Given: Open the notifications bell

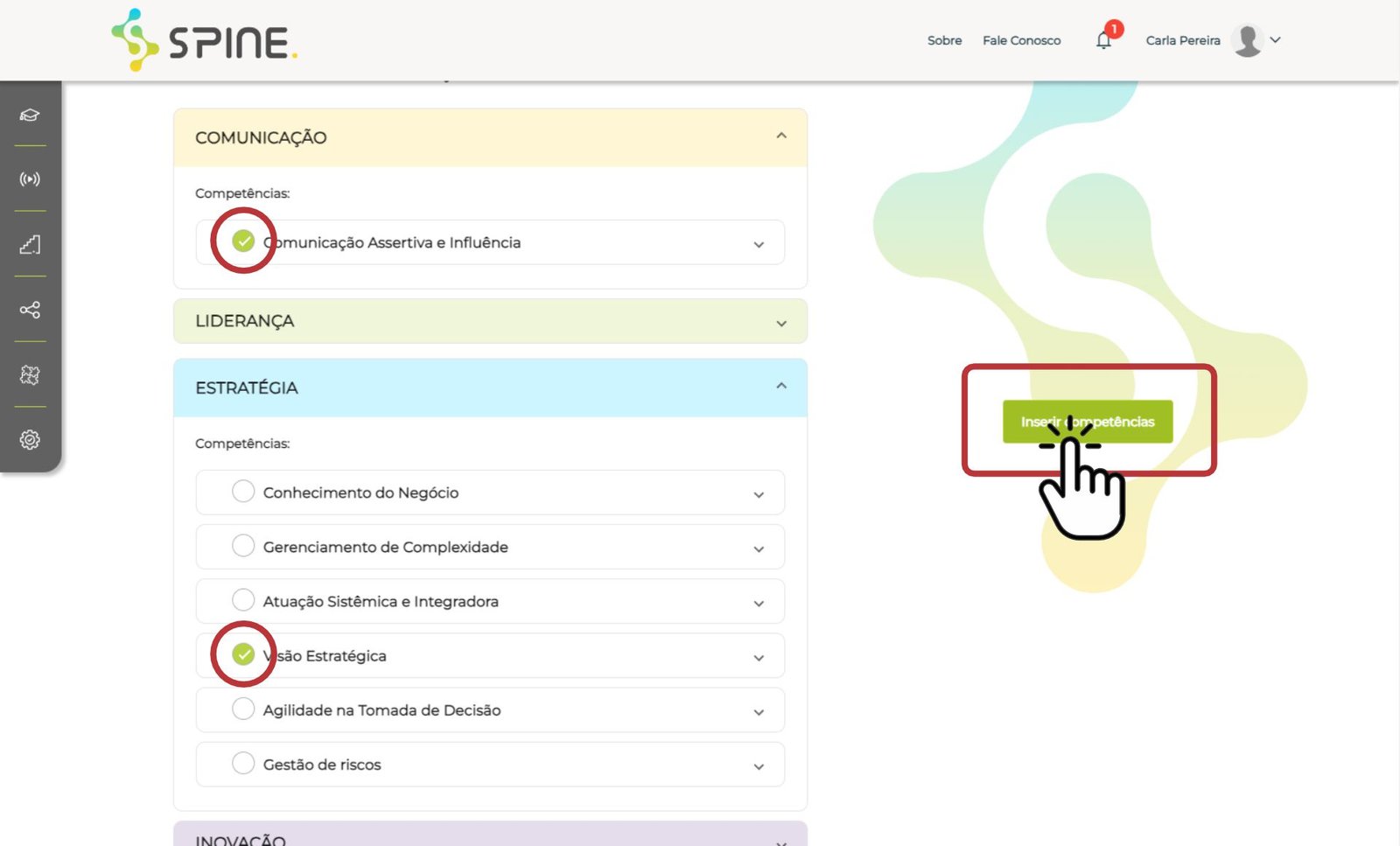Looking at the screenshot, I should point(1103,40).
